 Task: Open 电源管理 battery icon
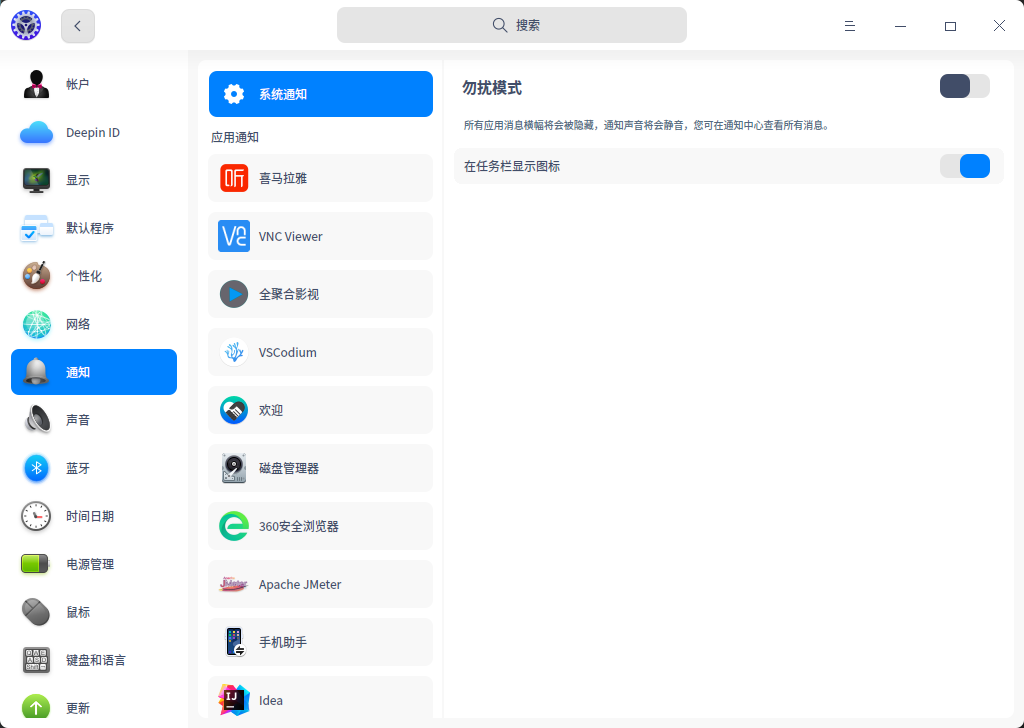(35, 564)
